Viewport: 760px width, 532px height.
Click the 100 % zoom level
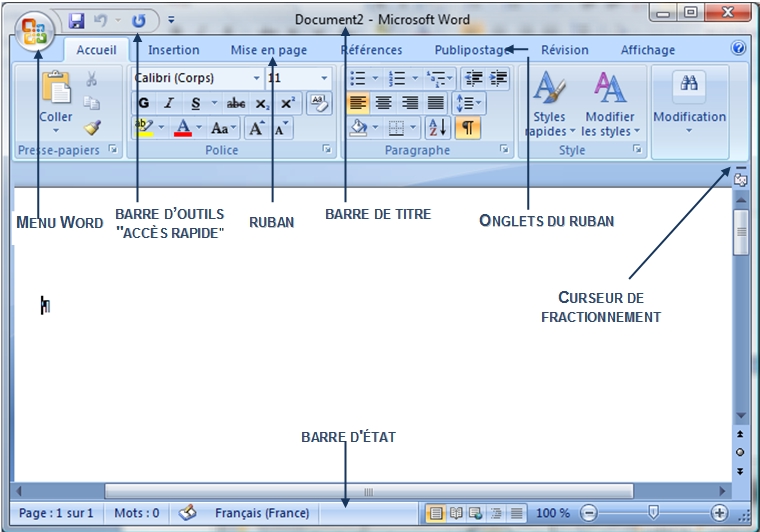(553, 513)
